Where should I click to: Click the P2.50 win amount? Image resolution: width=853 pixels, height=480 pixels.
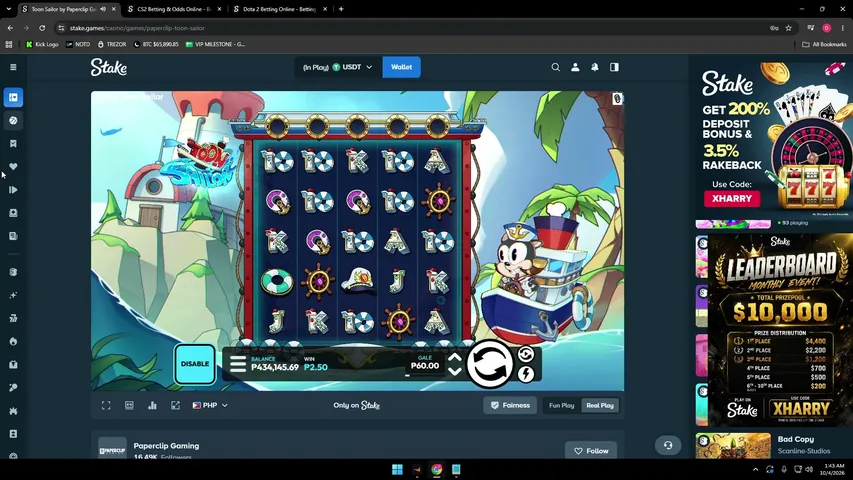tap(316, 367)
